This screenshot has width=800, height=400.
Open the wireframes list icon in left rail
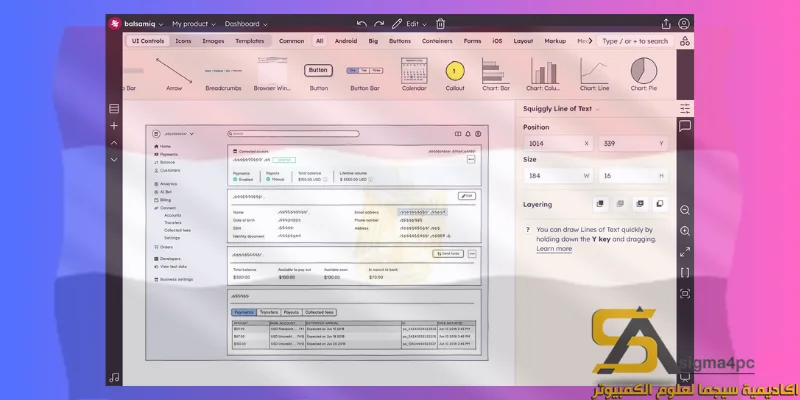click(x=114, y=109)
